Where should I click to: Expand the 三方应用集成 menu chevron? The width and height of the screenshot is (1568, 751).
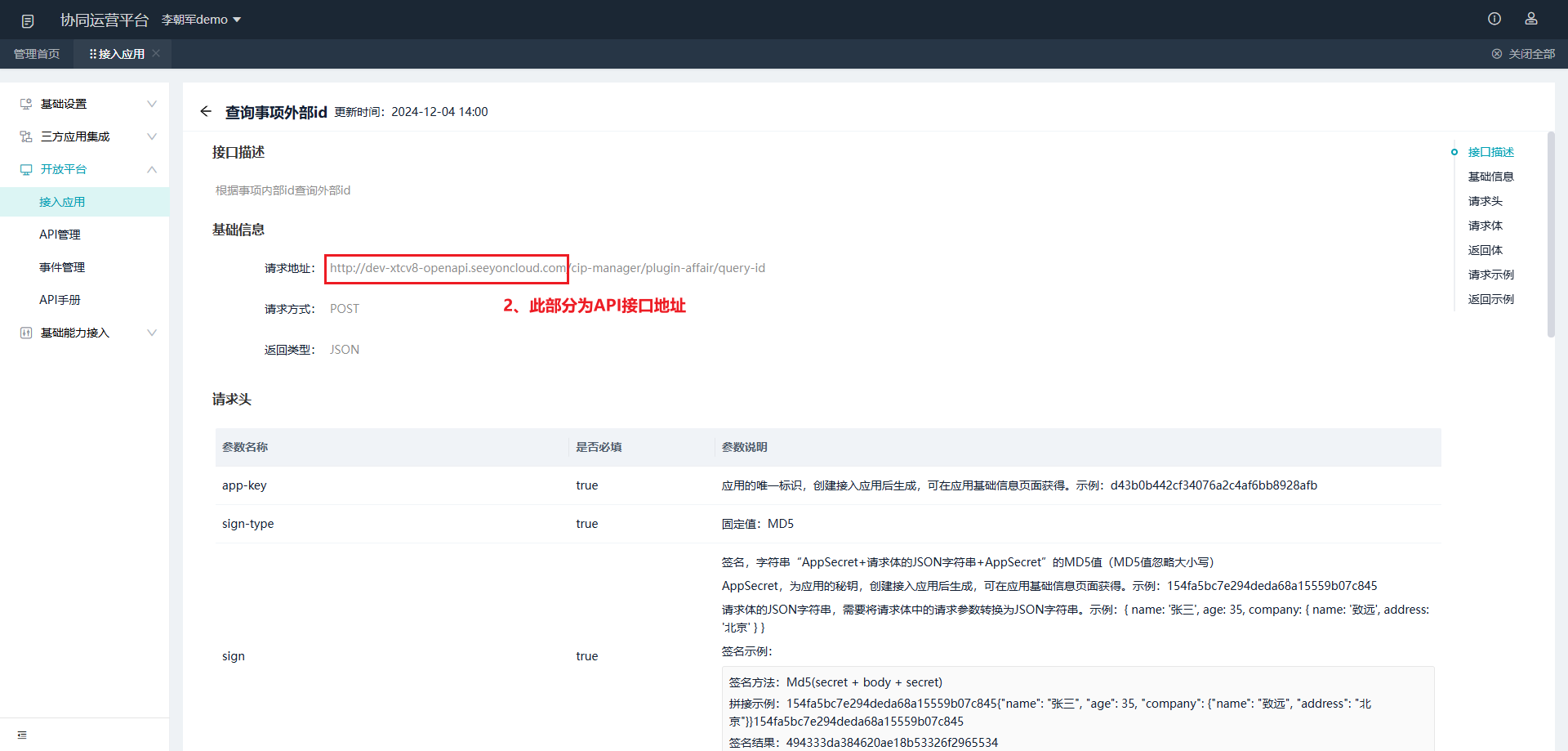click(x=152, y=136)
